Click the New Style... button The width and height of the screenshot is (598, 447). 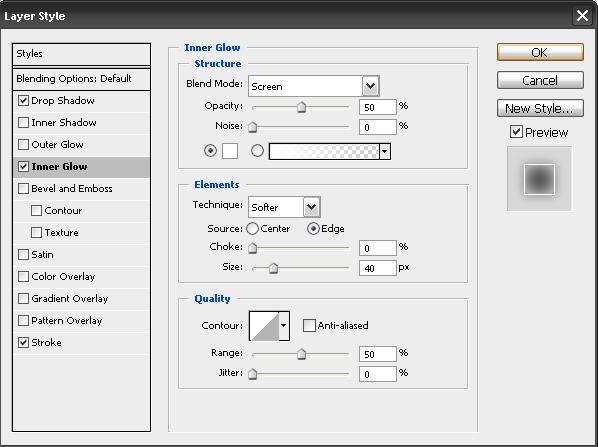(x=540, y=108)
